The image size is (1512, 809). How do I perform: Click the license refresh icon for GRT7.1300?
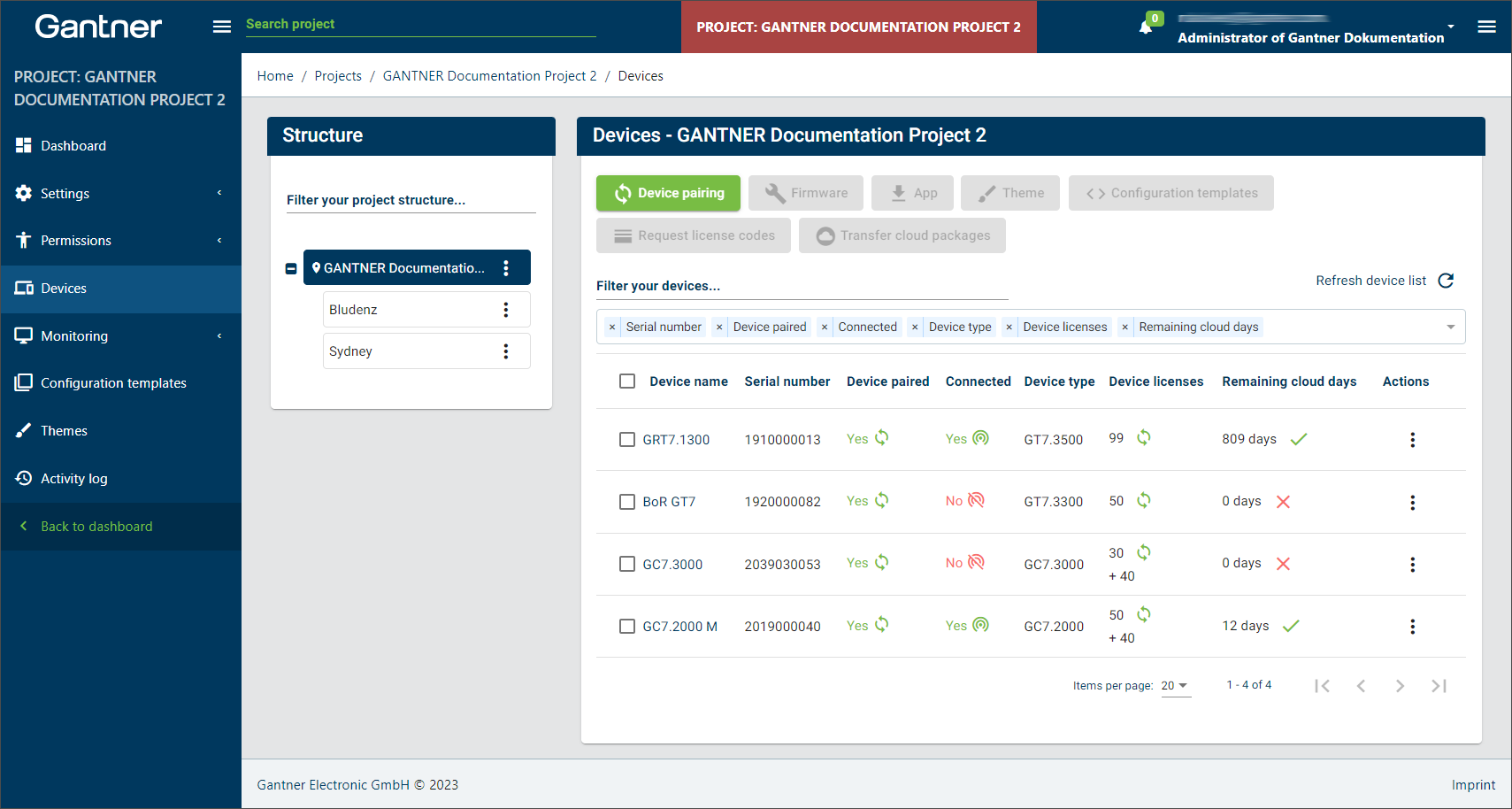coord(1144,437)
